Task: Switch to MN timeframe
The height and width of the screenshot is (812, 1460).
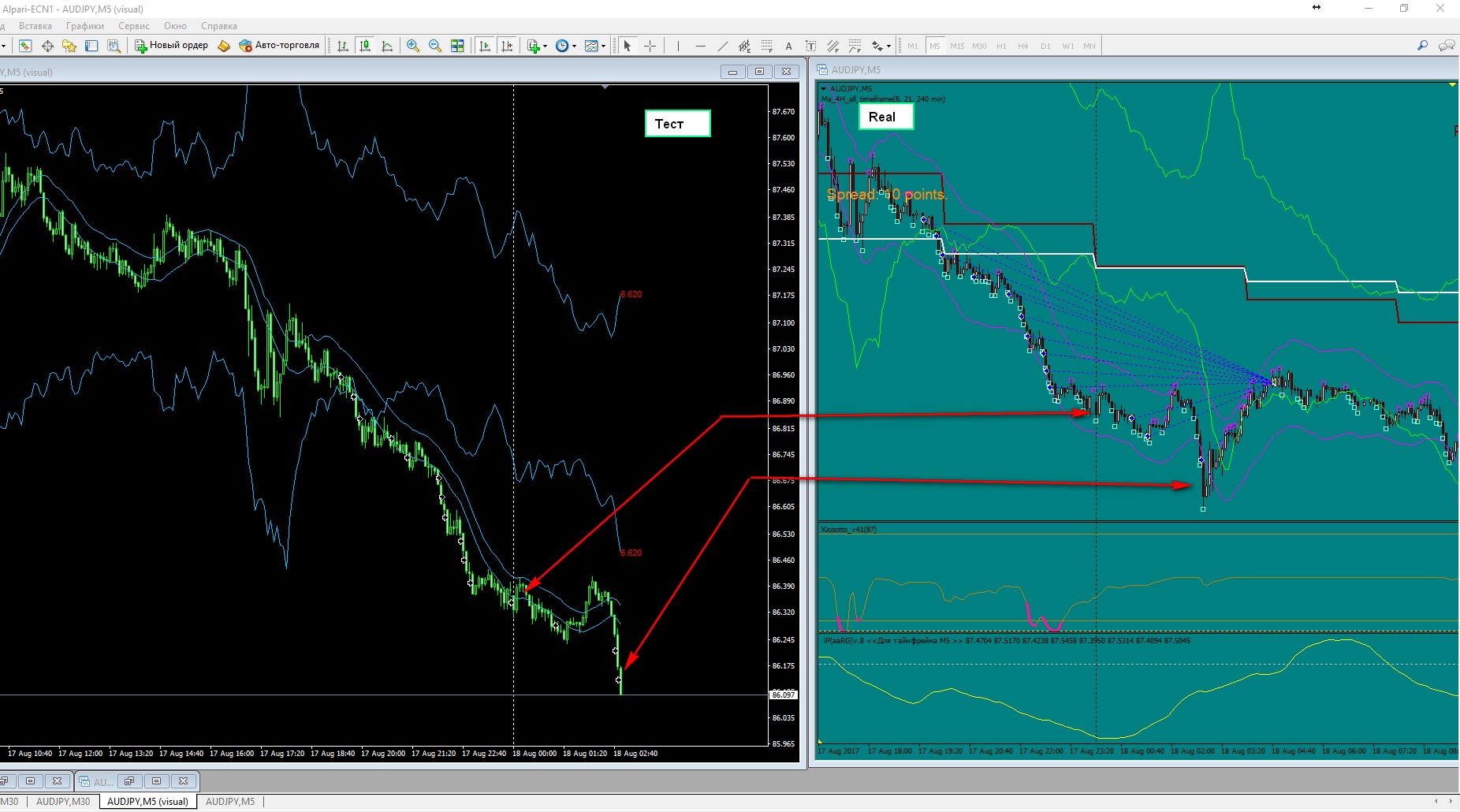Action: (1089, 46)
